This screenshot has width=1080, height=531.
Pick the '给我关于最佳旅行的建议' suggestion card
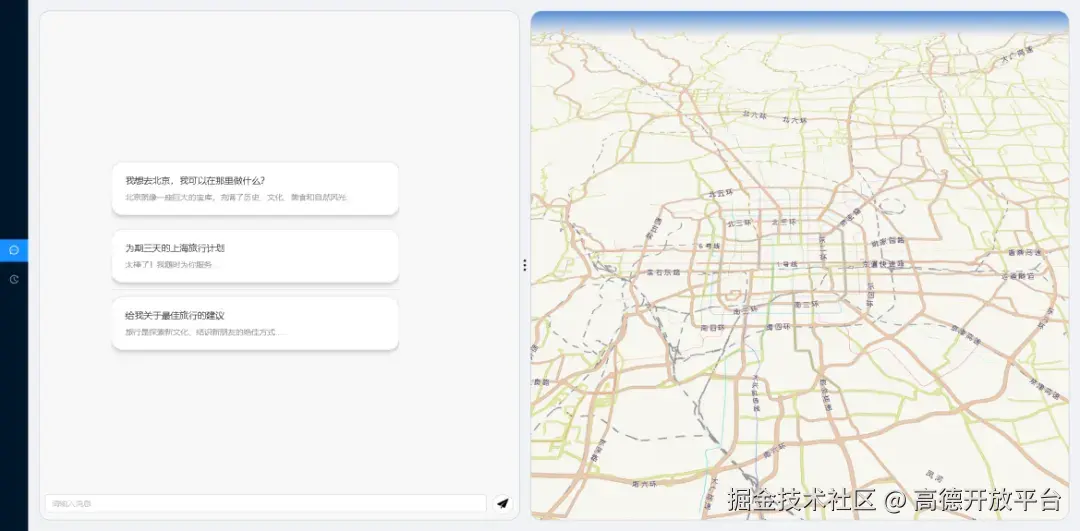pos(255,324)
